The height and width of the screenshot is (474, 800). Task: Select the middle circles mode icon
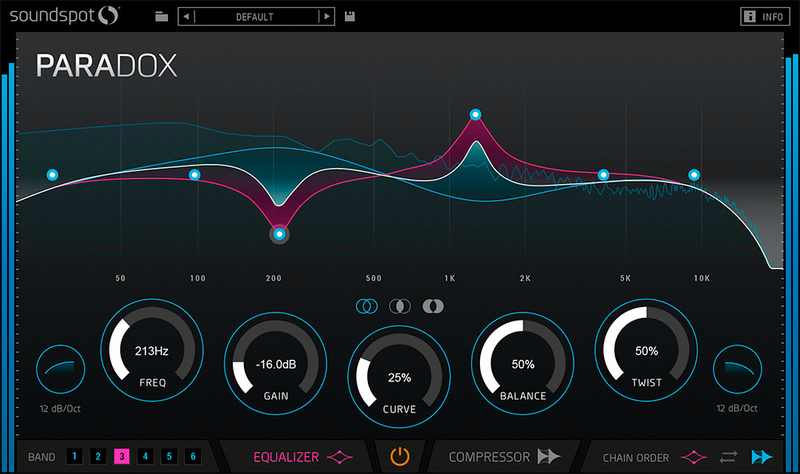(x=400, y=306)
